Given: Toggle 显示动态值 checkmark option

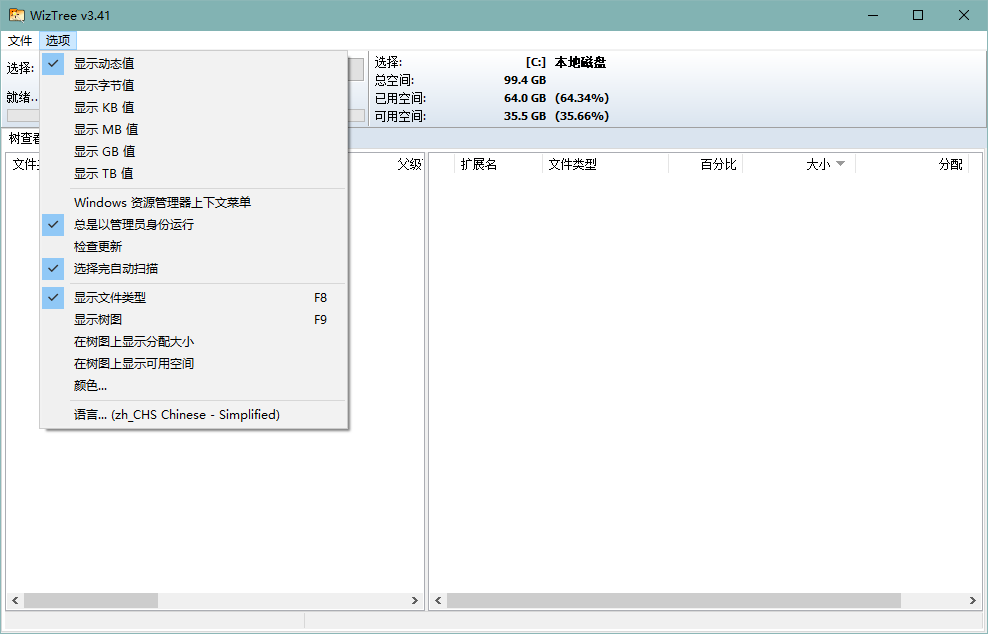Looking at the screenshot, I should click(104, 63).
